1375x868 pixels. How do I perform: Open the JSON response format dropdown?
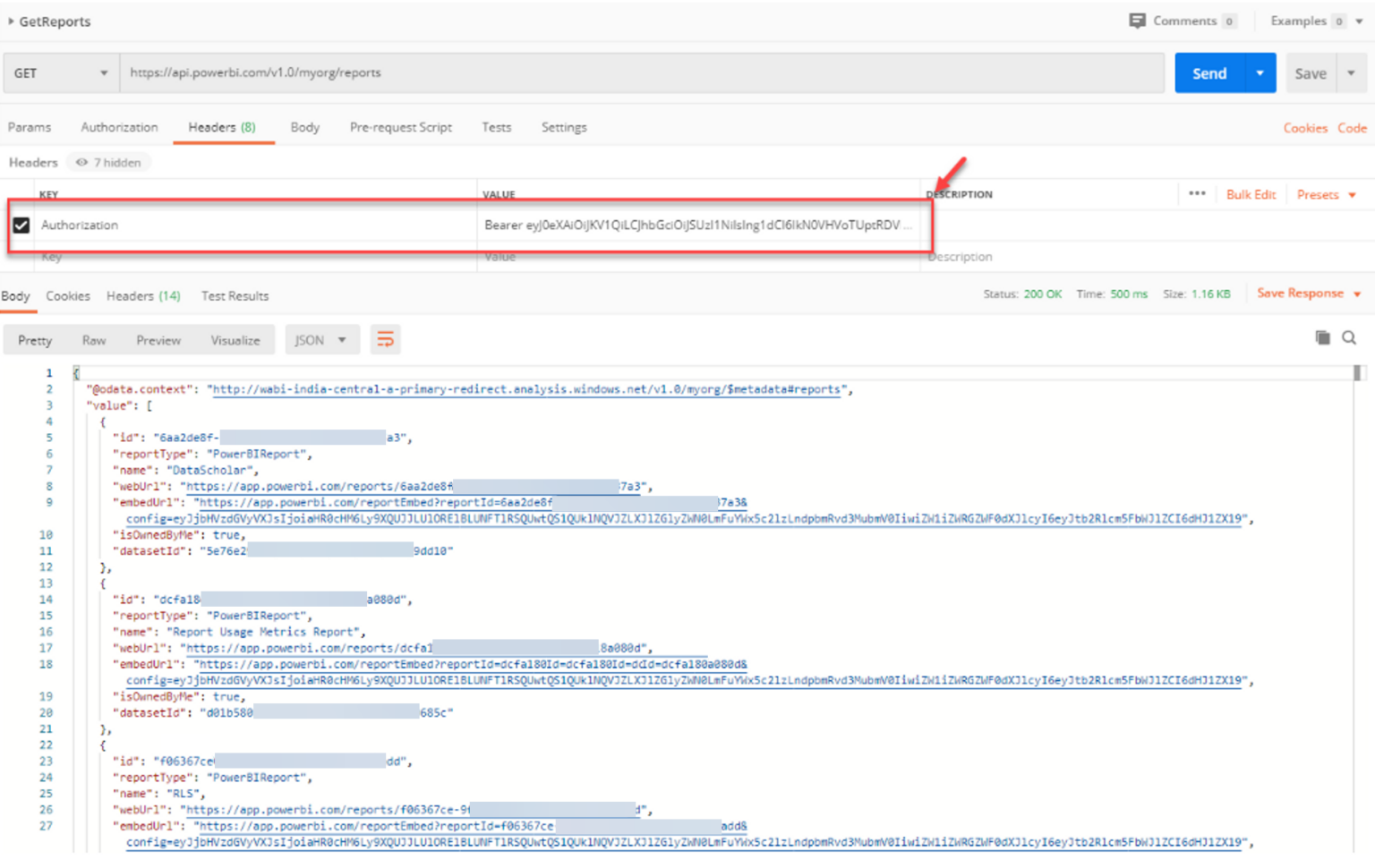320,339
